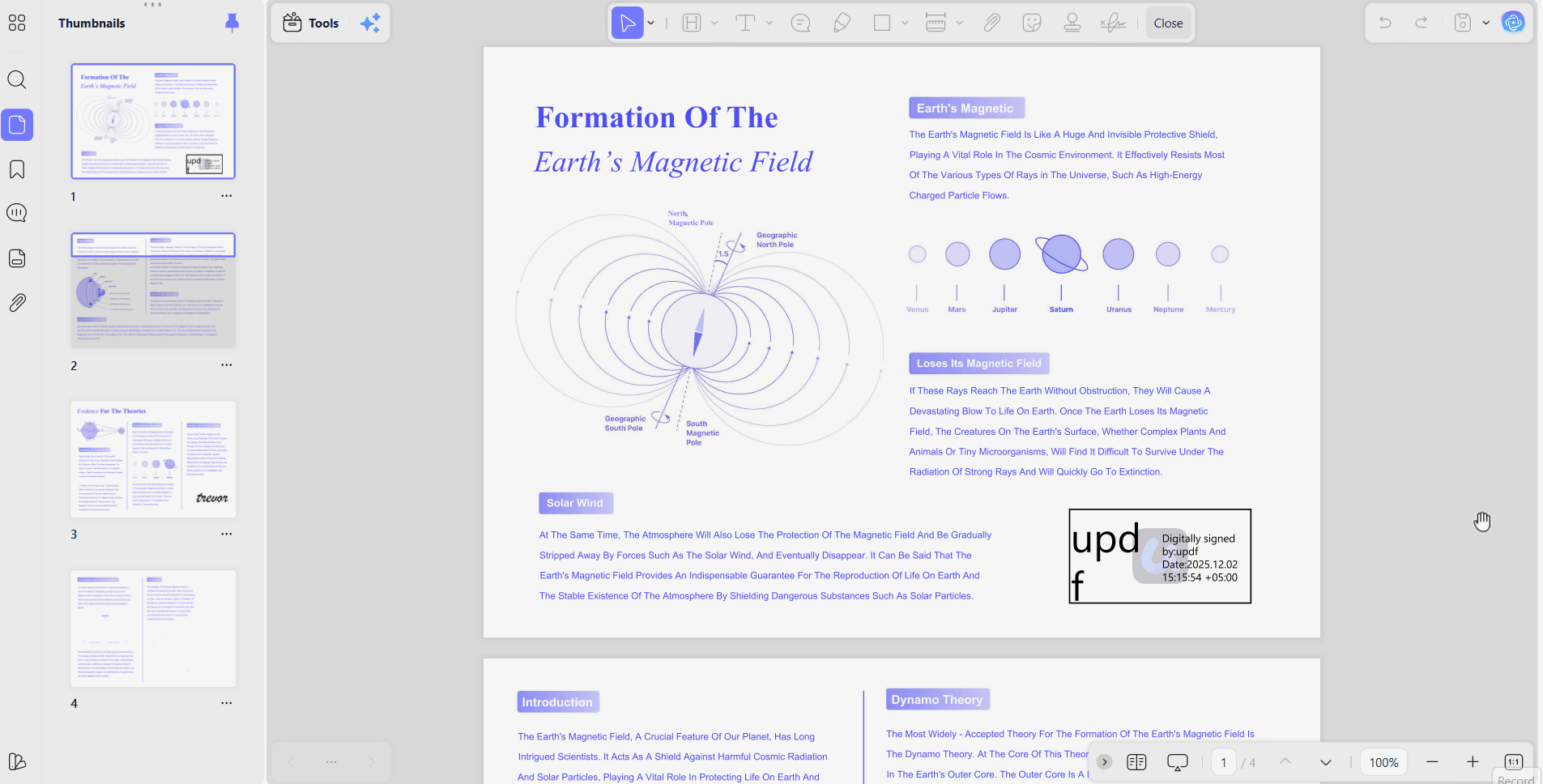Switch page display reading mode
Image resolution: width=1543 pixels, height=784 pixels.
click(1136, 762)
